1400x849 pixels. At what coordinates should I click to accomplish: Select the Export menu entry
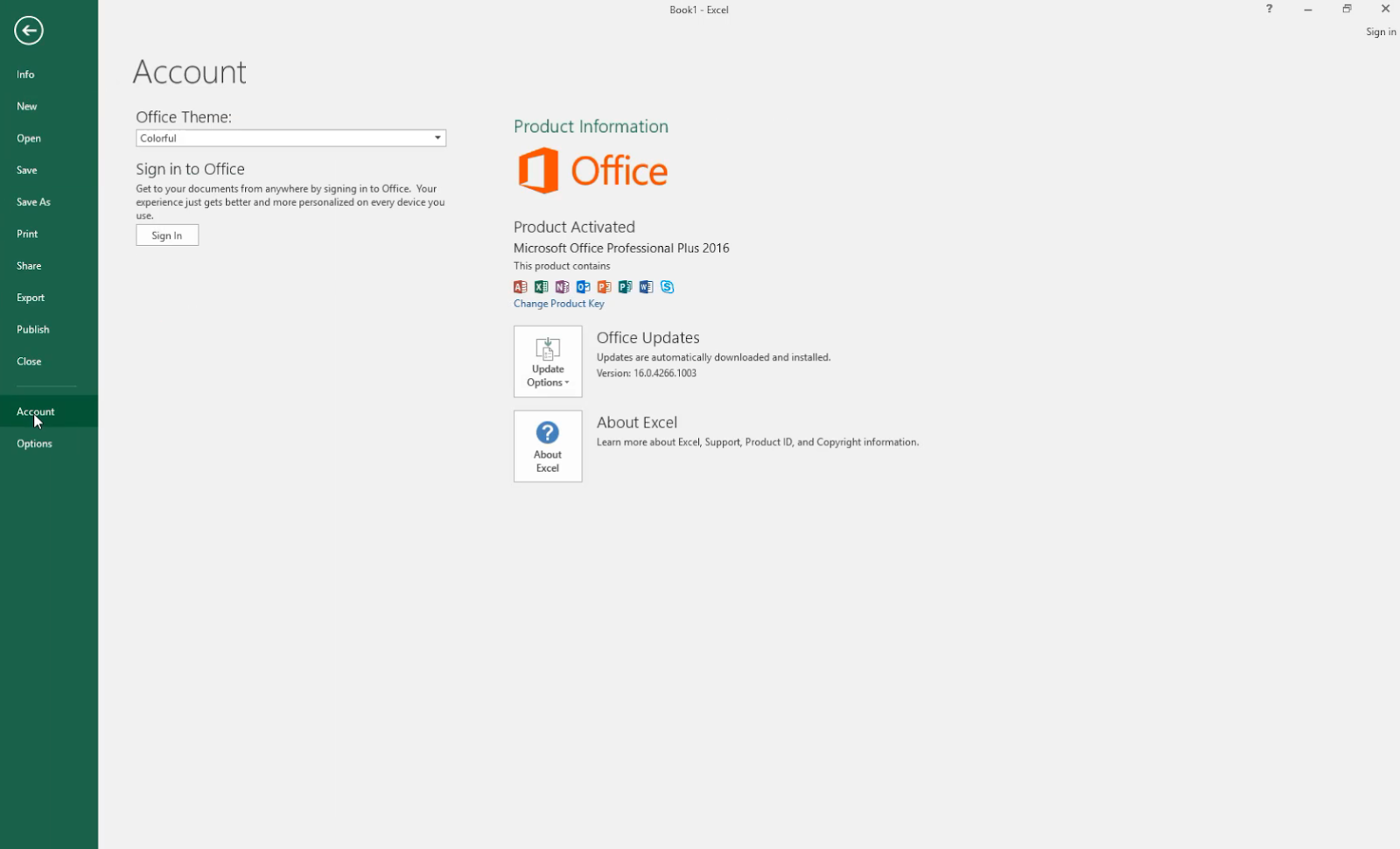coord(31,297)
